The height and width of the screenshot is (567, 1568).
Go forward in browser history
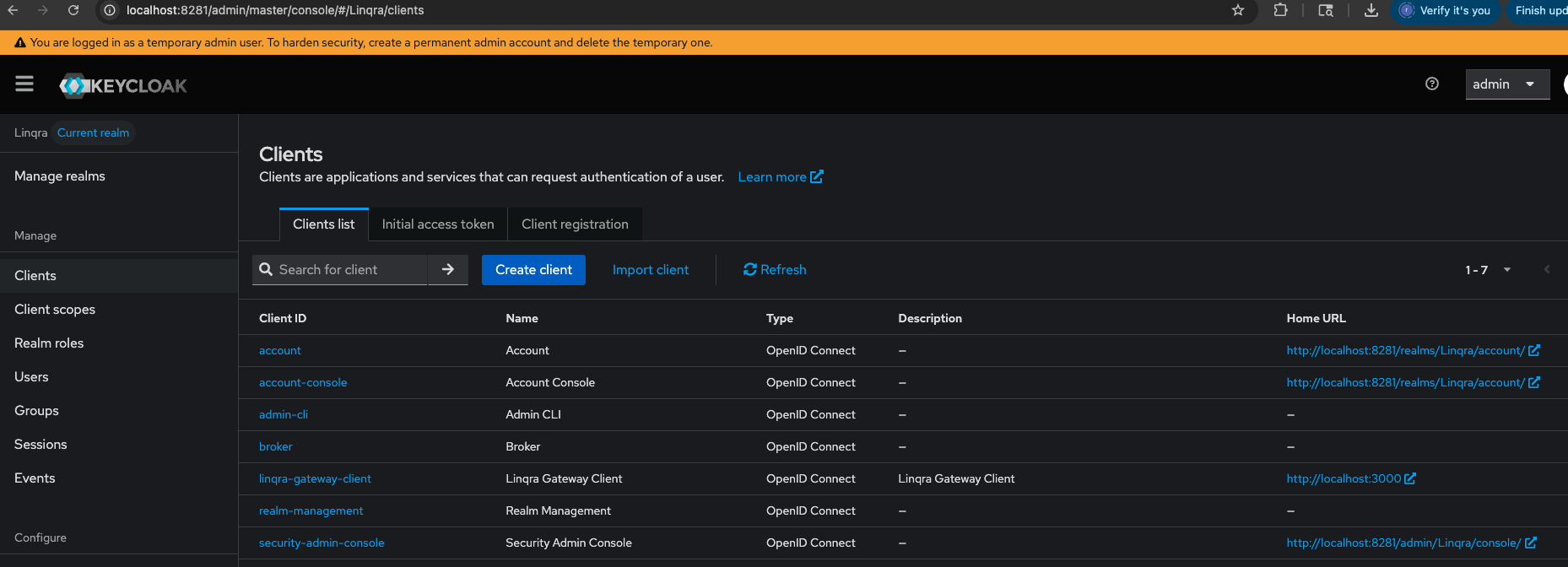[x=43, y=10]
